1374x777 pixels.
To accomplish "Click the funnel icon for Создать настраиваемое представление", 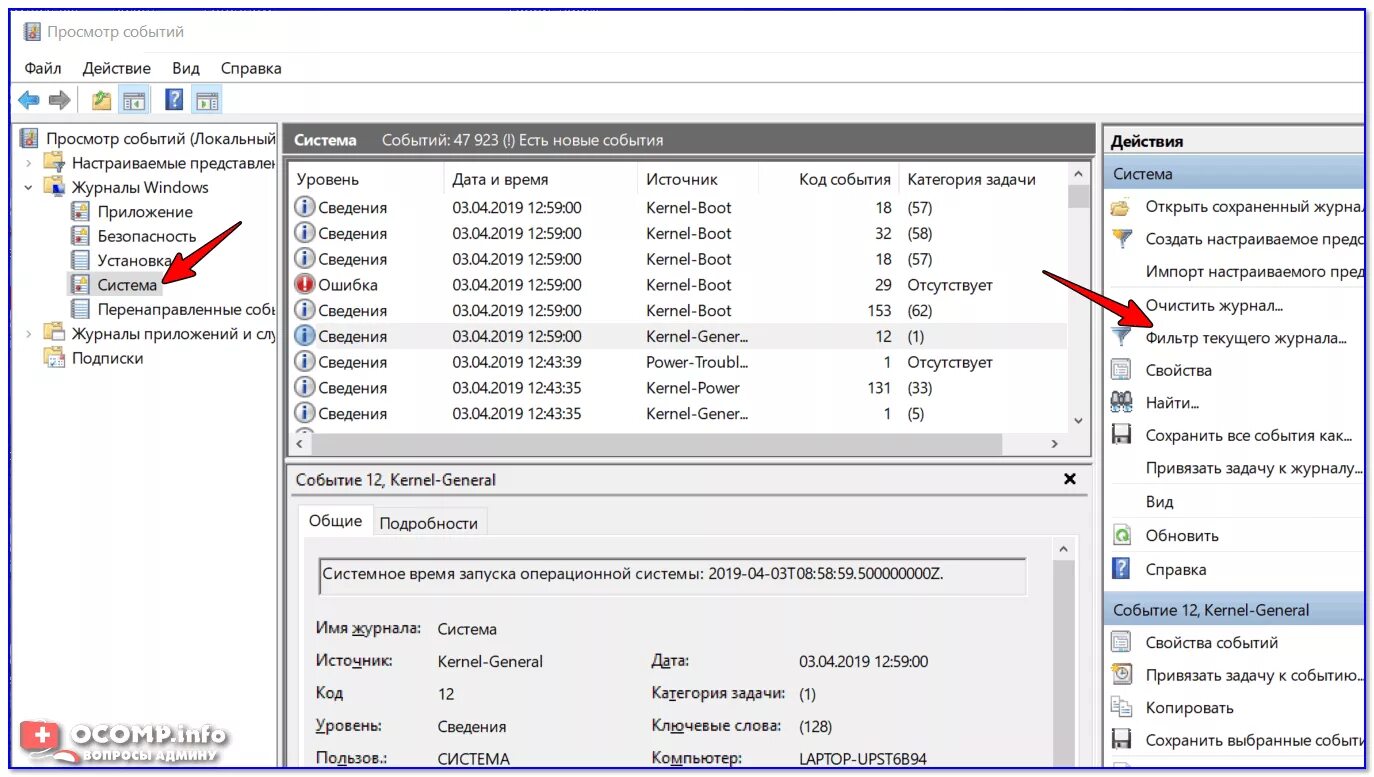I will tap(1122, 239).
